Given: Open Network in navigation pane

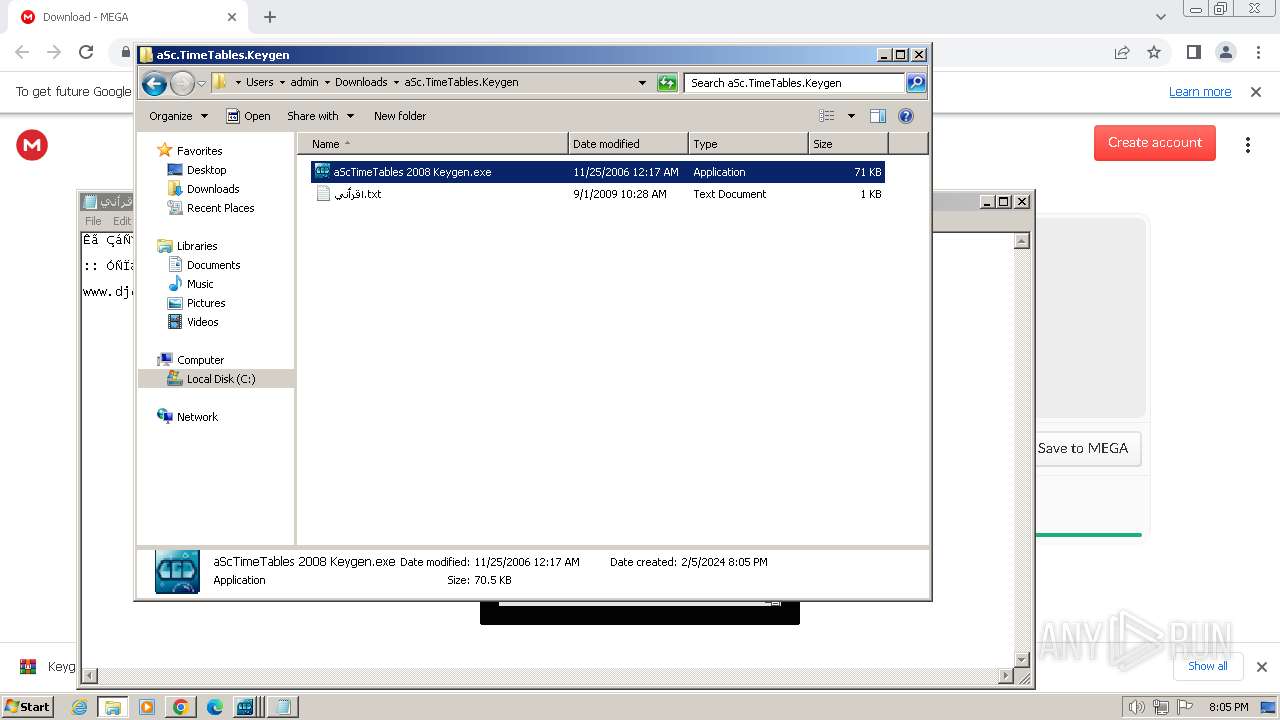Looking at the screenshot, I should [197, 417].
